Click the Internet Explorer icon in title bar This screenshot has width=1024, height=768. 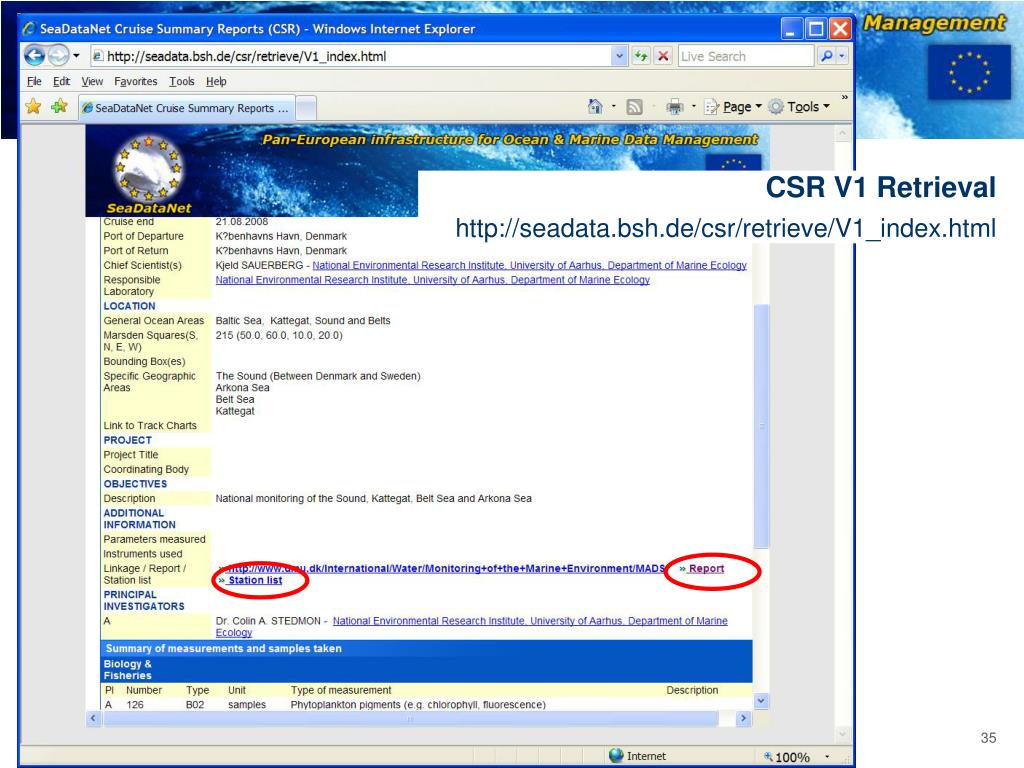click(x=29, y=29)
